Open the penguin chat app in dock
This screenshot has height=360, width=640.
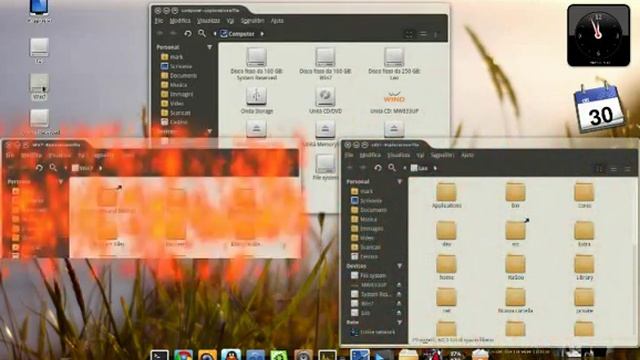click(231, 355)
